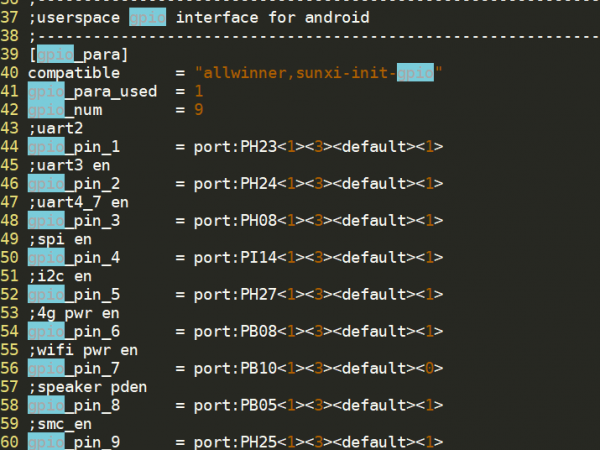This screenshot has height=450, width=600.
Task: Click port:PH23 in the gpio_pin_1 line
Action: click(x=238, y=147)
